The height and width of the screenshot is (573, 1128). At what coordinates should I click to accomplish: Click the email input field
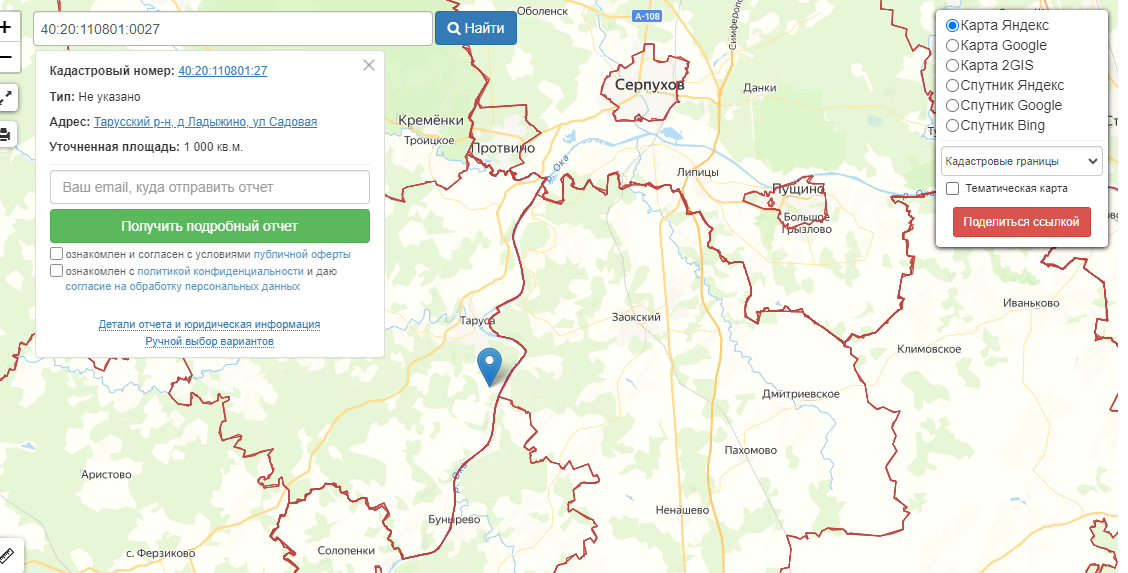click(209, 187)
